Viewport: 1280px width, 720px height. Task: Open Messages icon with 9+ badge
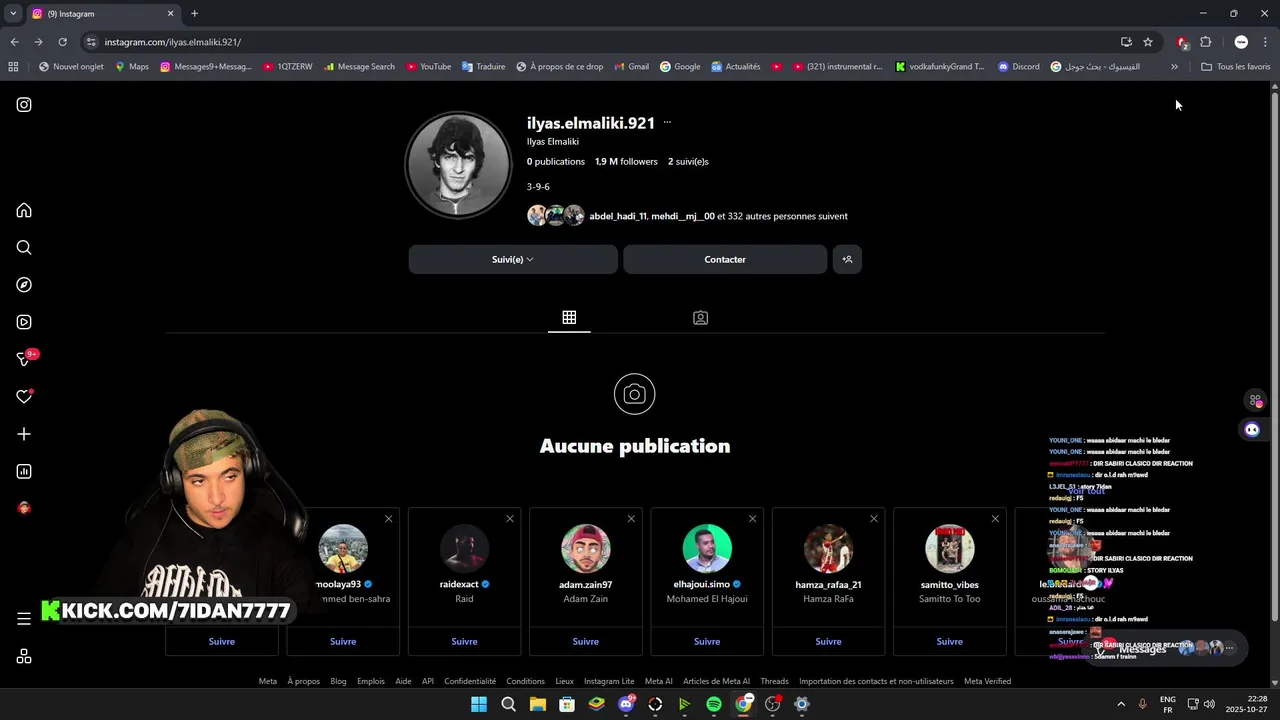[x=26, y=358]
